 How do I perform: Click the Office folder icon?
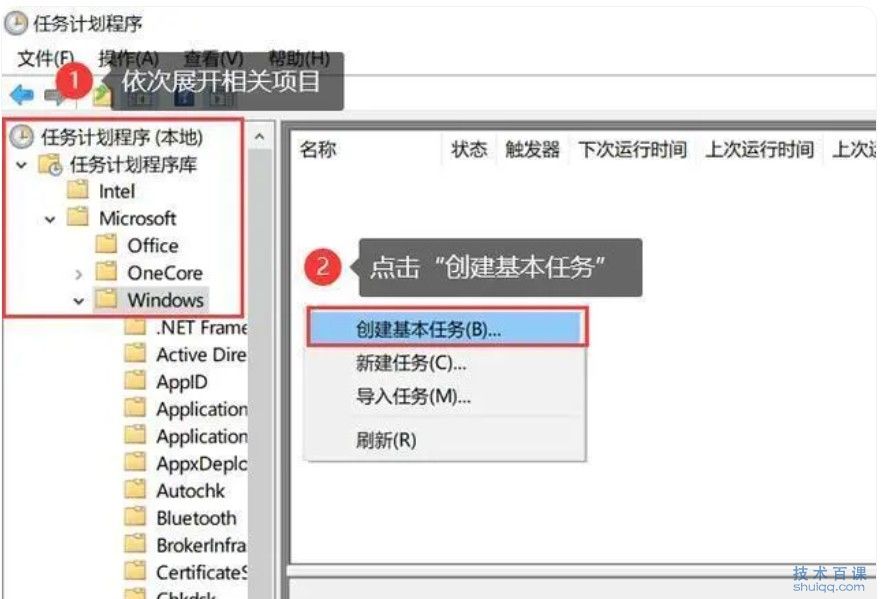click(x=106, y=245)
